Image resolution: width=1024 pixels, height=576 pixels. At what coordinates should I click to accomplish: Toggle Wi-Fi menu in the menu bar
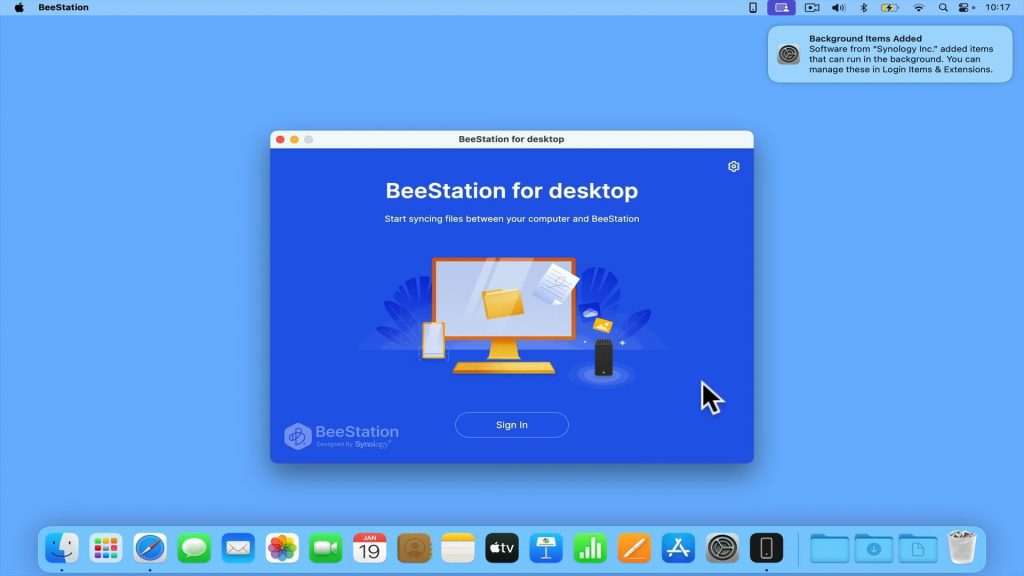pyautogui.click(x=918, y=8)
